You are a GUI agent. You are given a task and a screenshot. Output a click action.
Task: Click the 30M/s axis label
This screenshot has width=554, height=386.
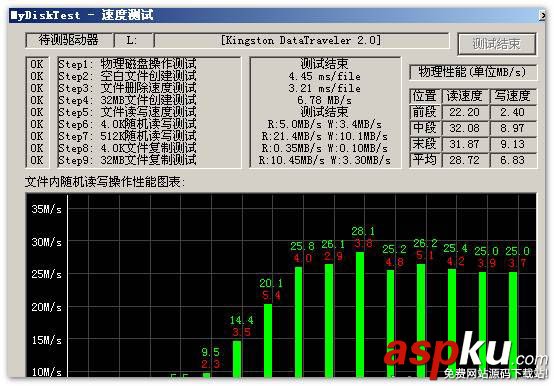pyautogui.click(x=46, y=242)
